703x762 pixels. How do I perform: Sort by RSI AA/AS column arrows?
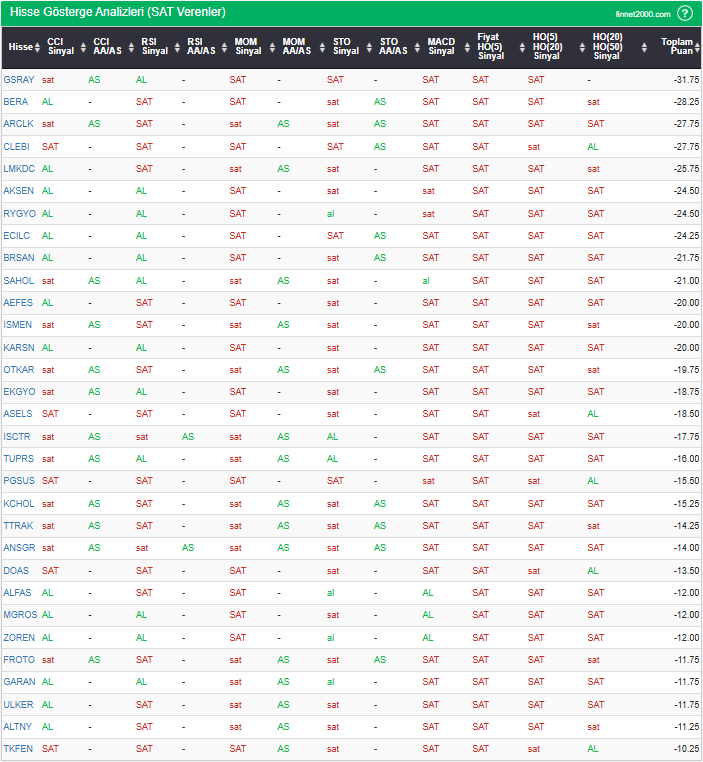click(x=224, y=47)
